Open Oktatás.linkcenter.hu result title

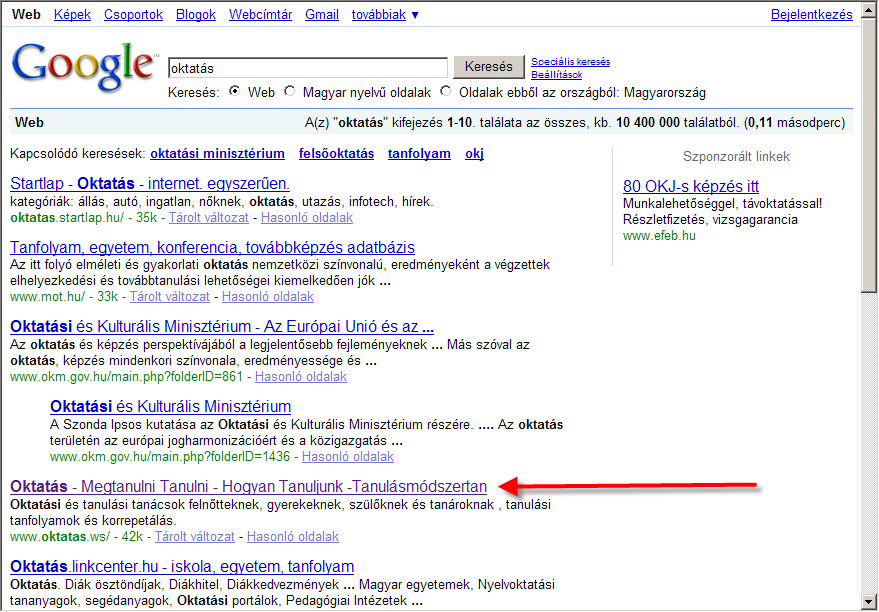(x=182, y=566)
